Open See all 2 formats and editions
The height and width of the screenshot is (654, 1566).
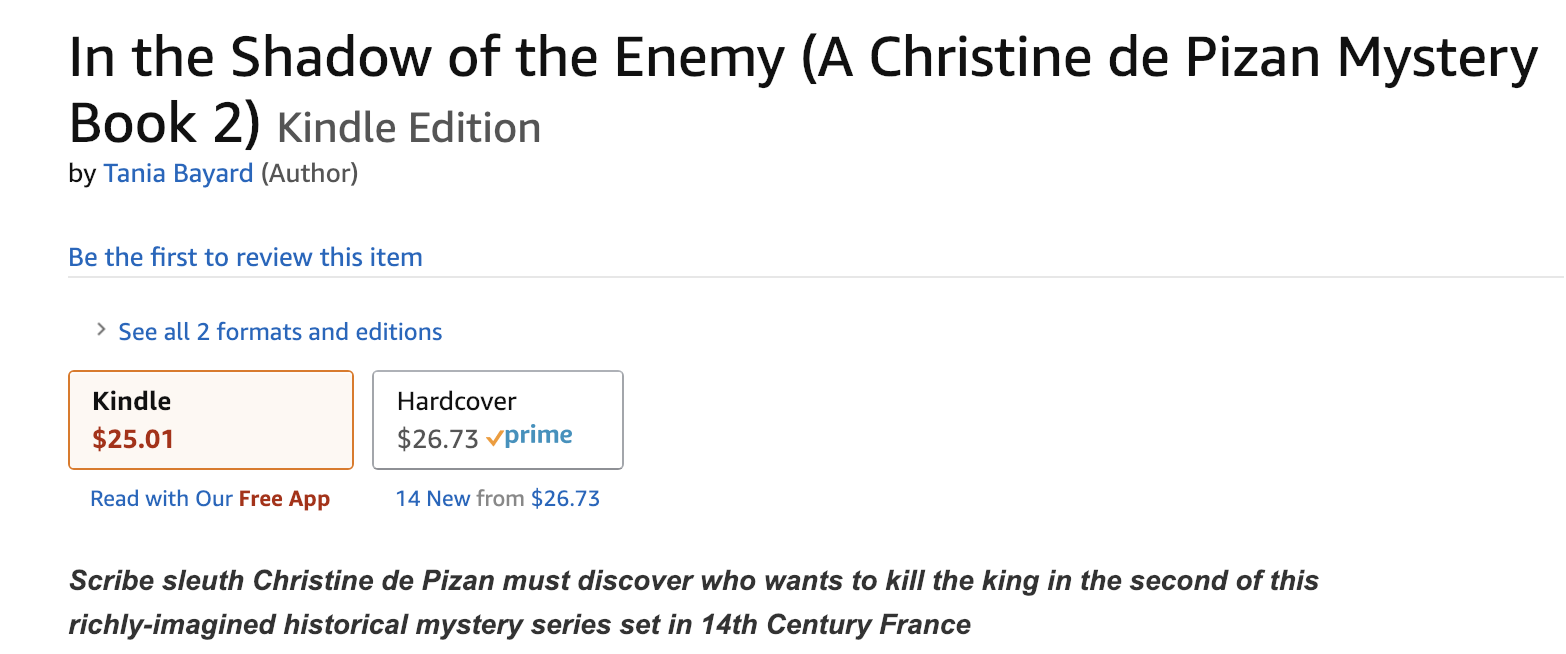(x=280, y=331)
